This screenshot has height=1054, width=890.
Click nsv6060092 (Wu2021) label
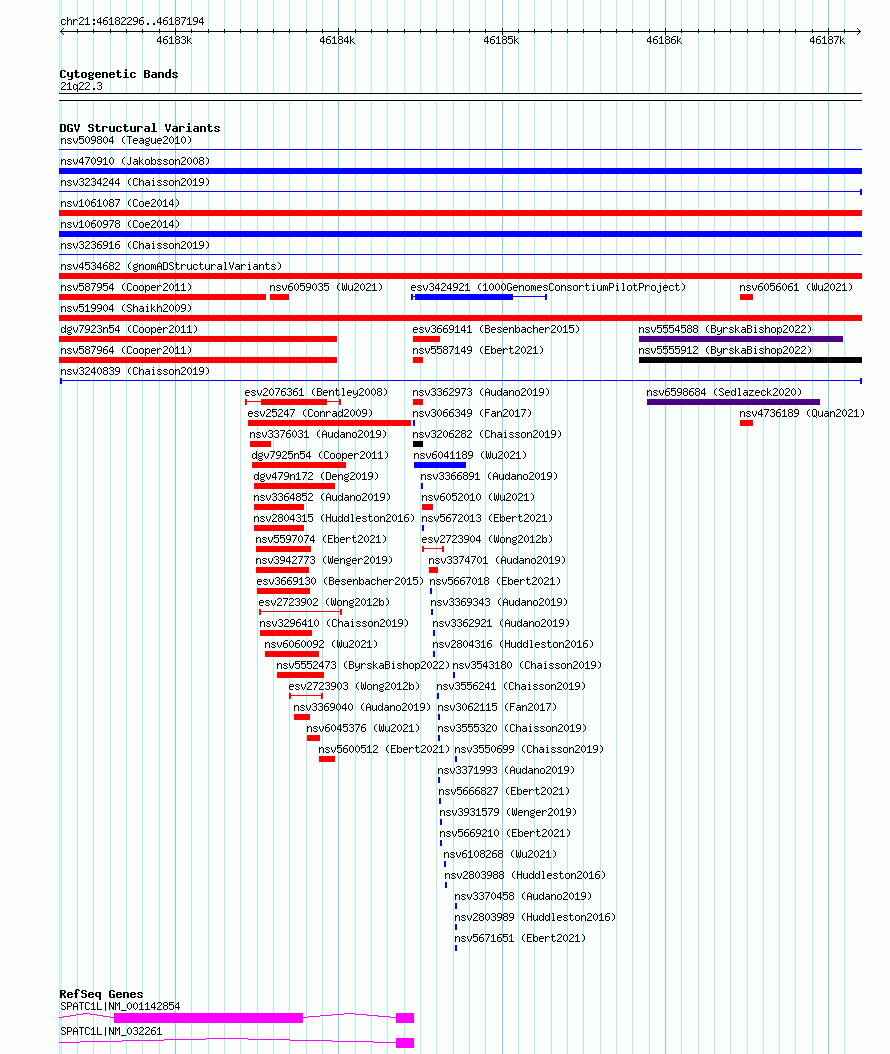click(321, 644)
